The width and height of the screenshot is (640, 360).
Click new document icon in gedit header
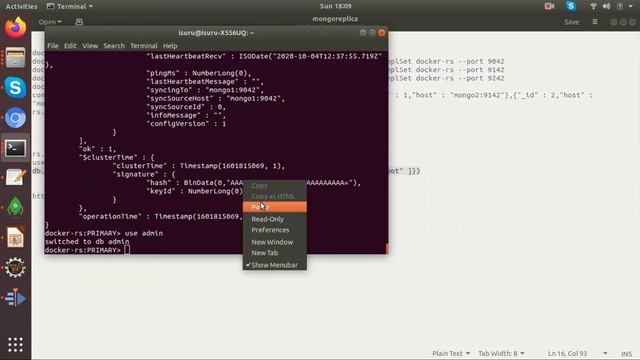(x=79, y=22)
